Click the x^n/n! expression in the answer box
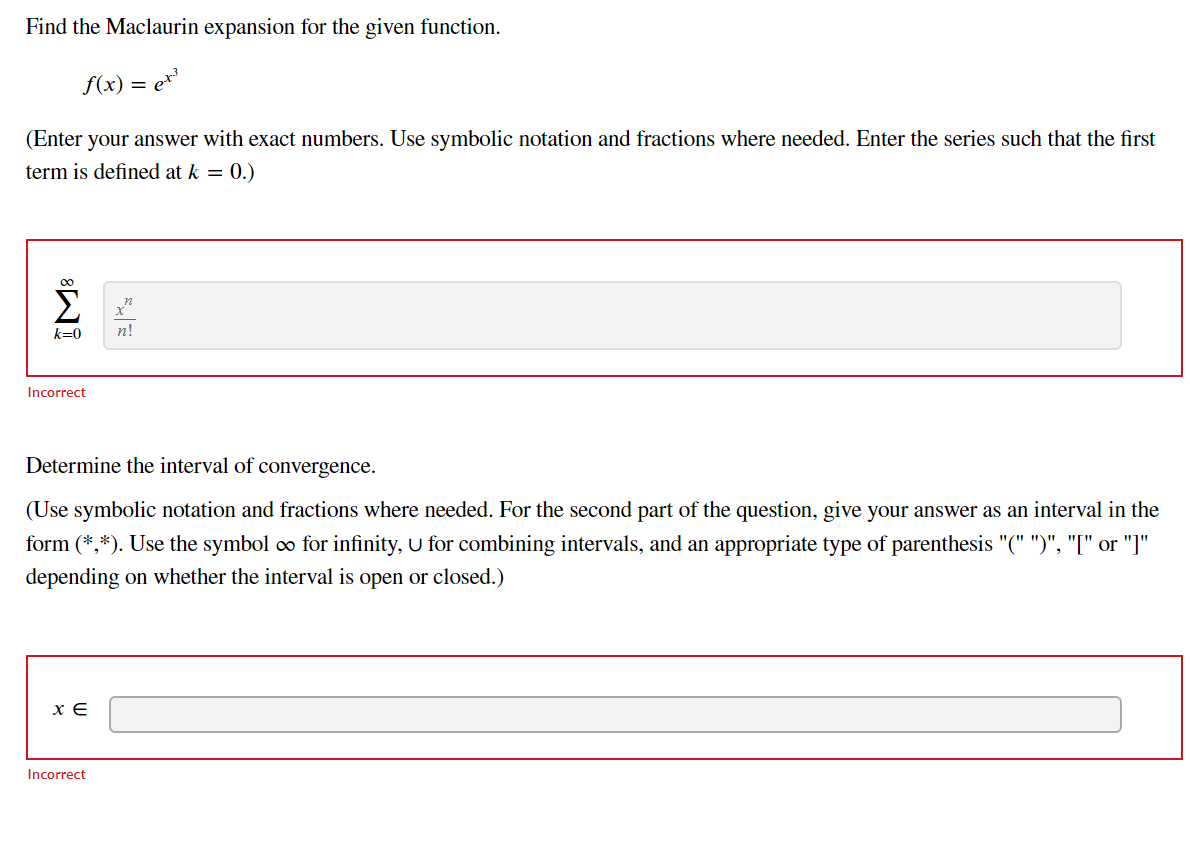This screenshot has height=852, width=1190. pyautogui.click(x=123, y=315)
